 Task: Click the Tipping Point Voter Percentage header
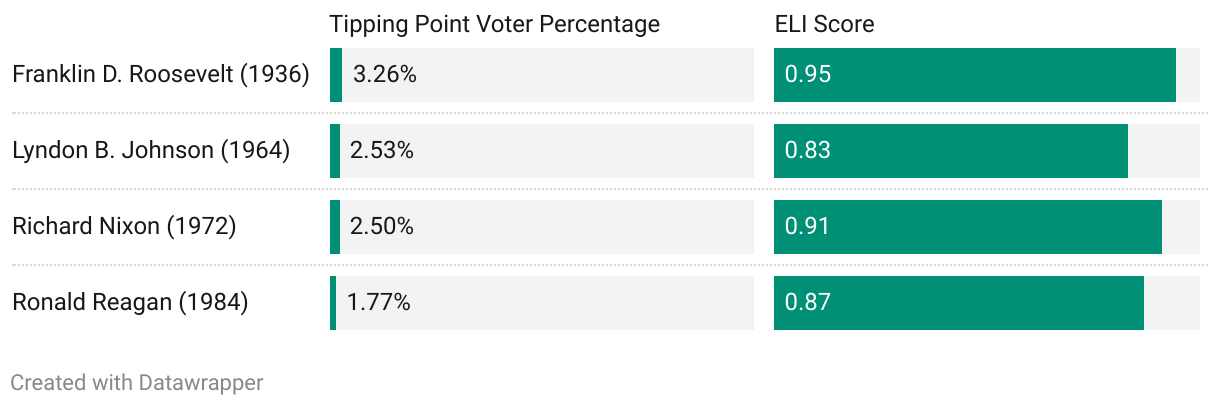pyautogui.click(x=495, y=24)
